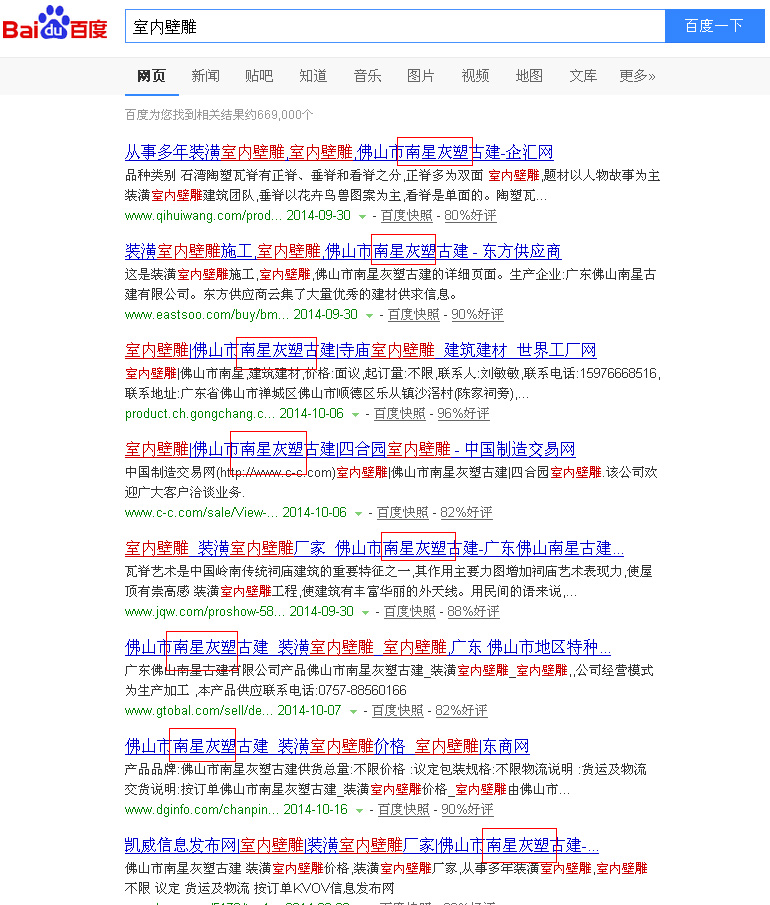
Task: Click the 90%好评 link on eastsoo result
Action: coord(477,315)
